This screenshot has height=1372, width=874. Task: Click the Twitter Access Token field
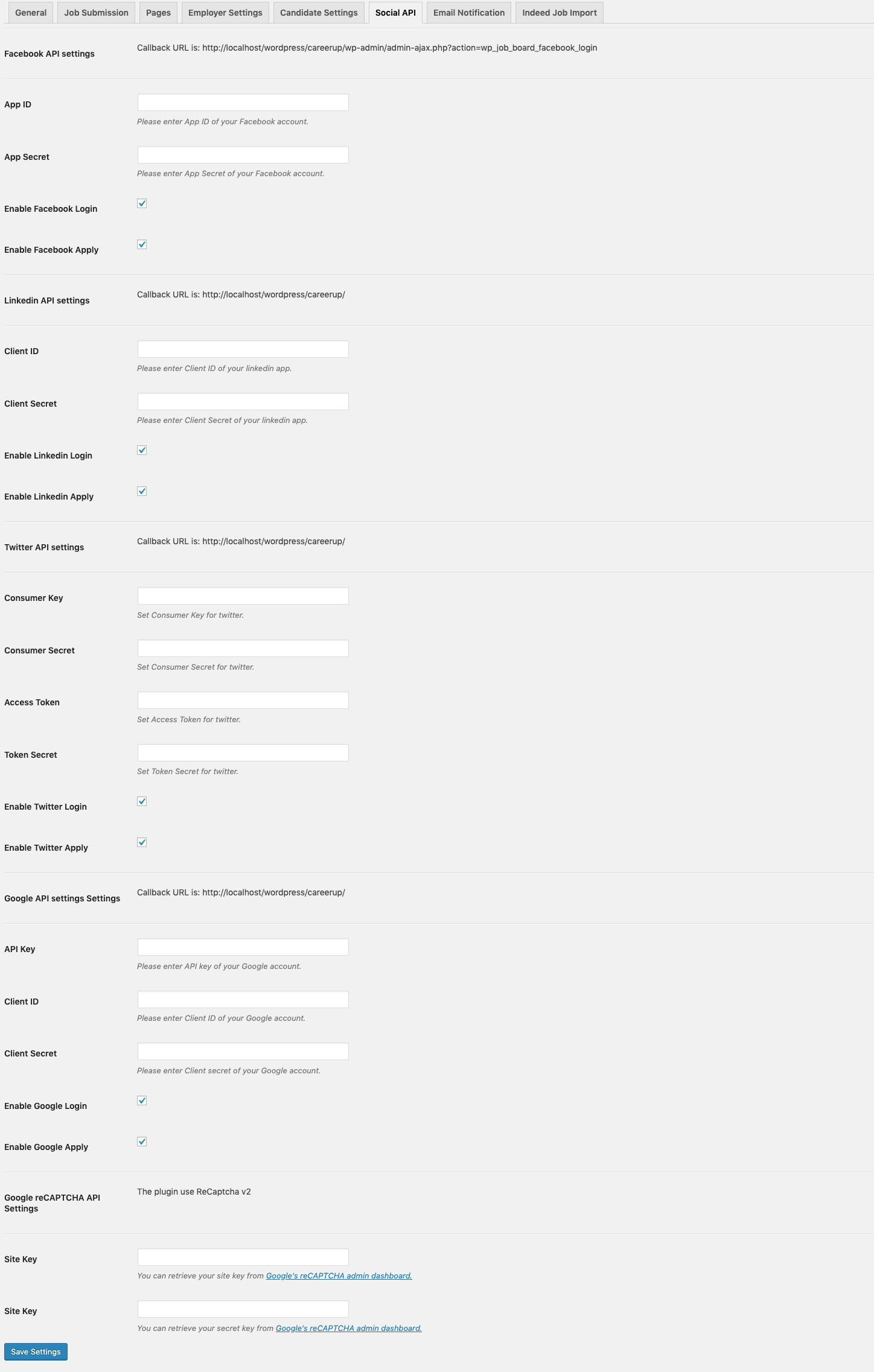243,700
